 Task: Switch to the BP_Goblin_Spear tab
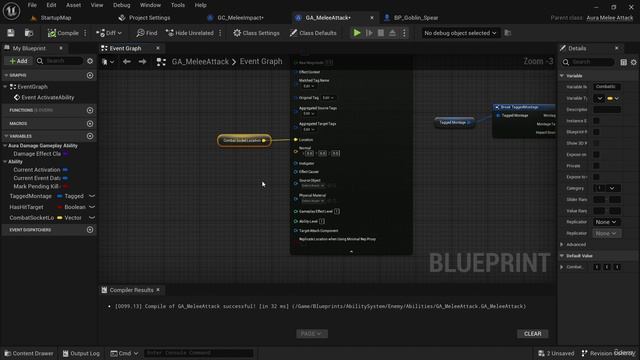pos(416,18)
